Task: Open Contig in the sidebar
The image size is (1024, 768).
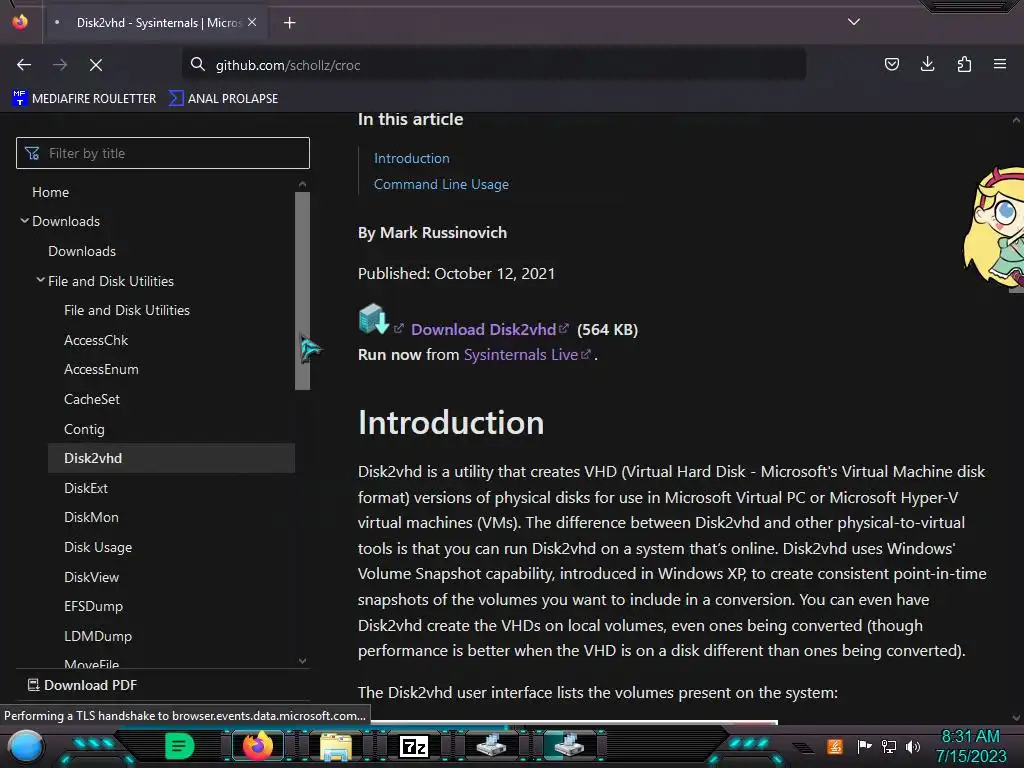Action: click(84, 429)
